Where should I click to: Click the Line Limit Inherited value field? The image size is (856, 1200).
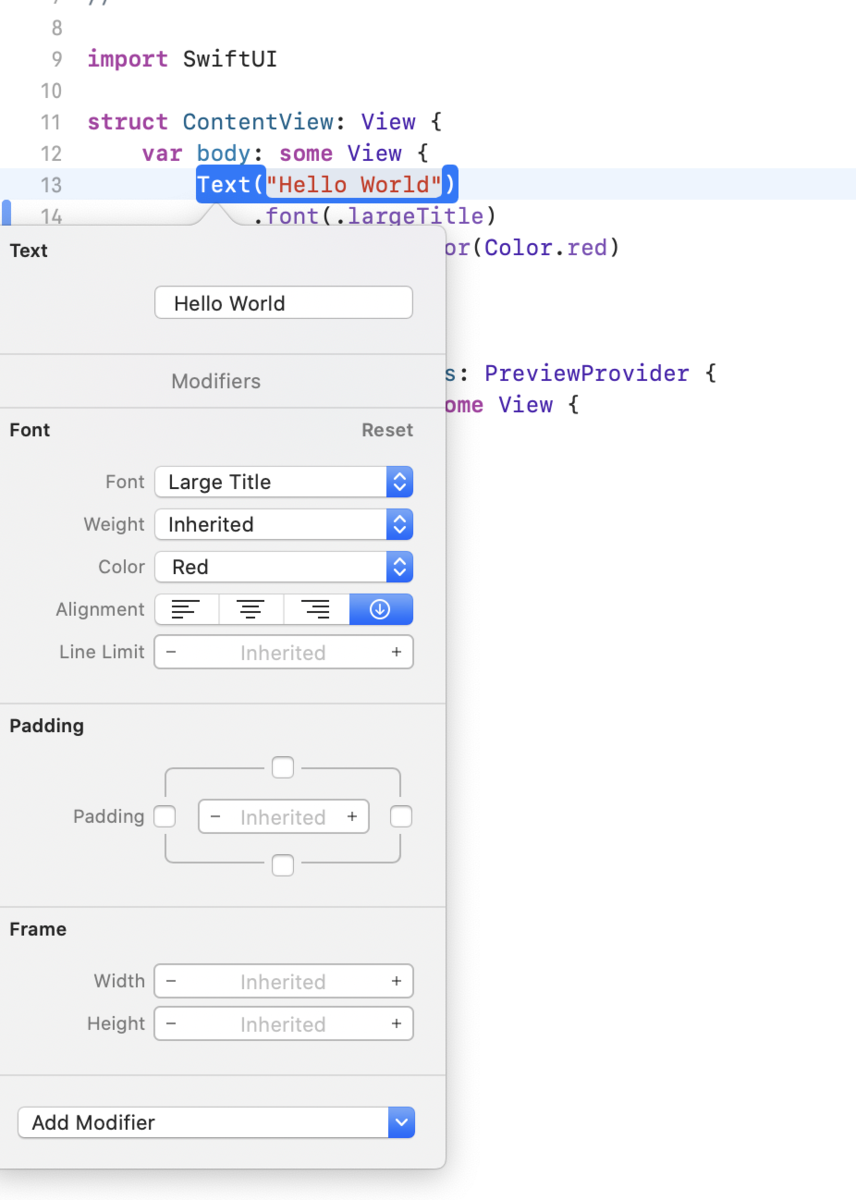(283, 652)
